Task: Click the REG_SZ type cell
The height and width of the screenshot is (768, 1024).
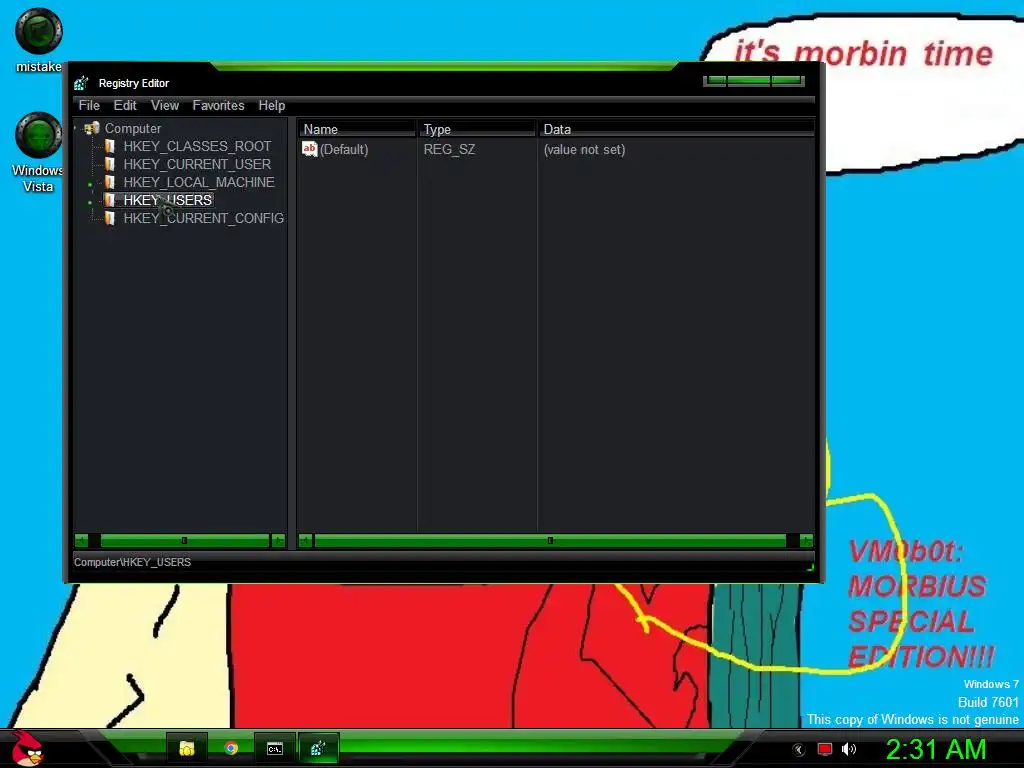Action: [449, 150]
